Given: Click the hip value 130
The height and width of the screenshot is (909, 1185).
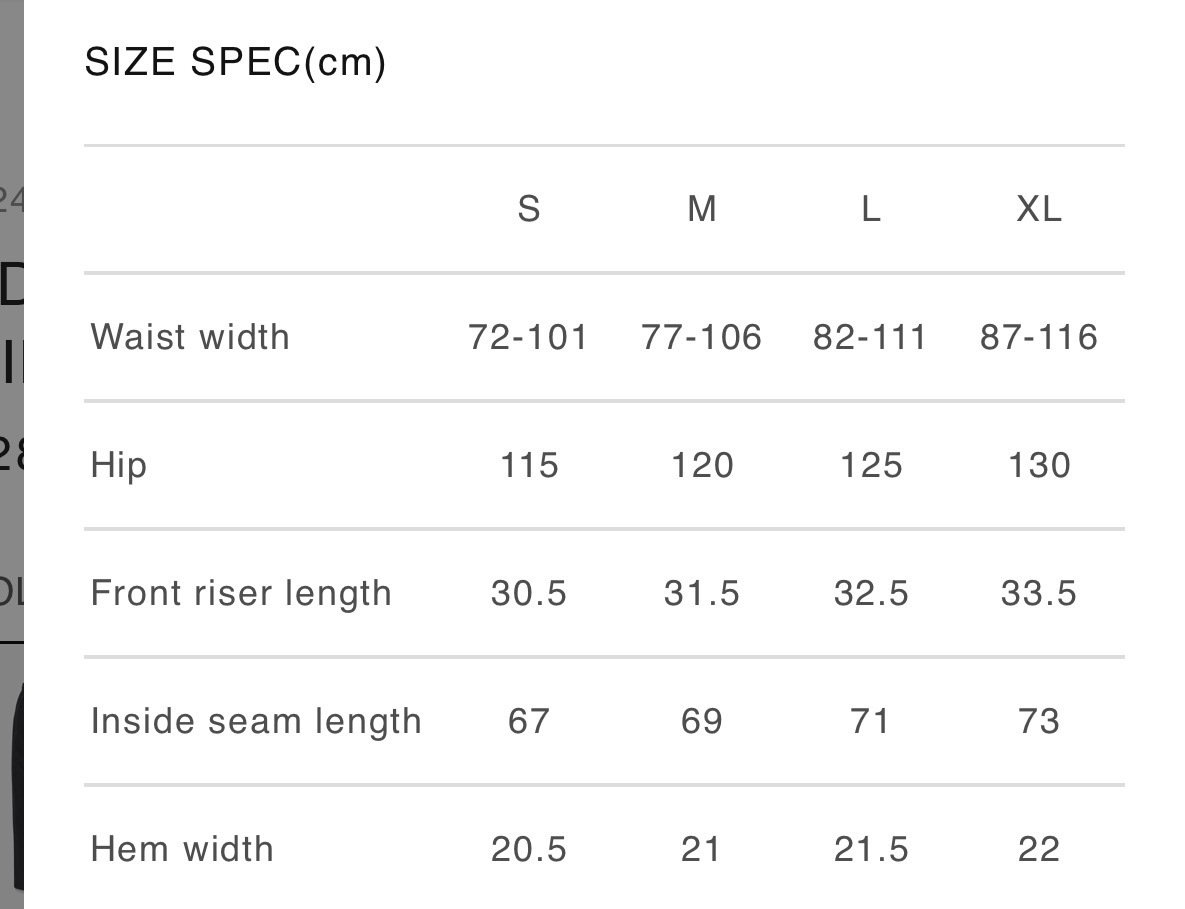Looking at the screenshot, I should click(1038, 465).
